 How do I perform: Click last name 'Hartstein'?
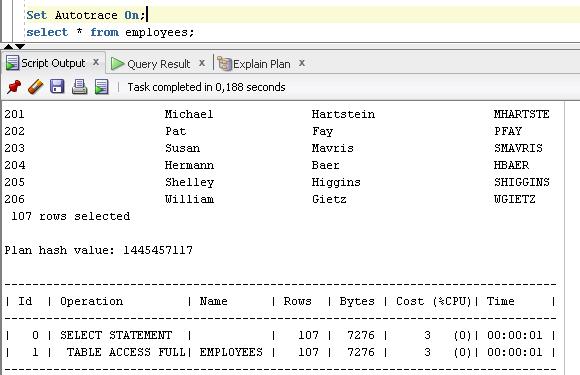[343, 114]
